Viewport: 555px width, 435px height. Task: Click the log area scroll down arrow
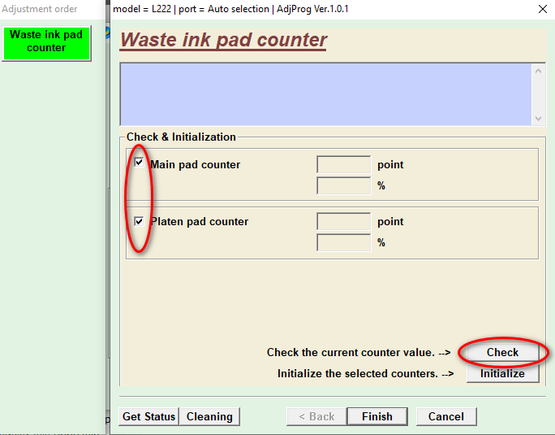(x=538, y=119)
